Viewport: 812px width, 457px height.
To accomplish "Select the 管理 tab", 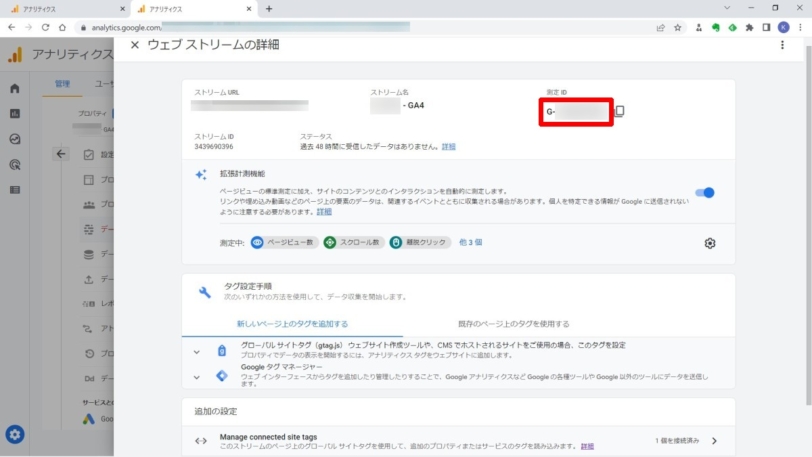I will coord(62,84).
